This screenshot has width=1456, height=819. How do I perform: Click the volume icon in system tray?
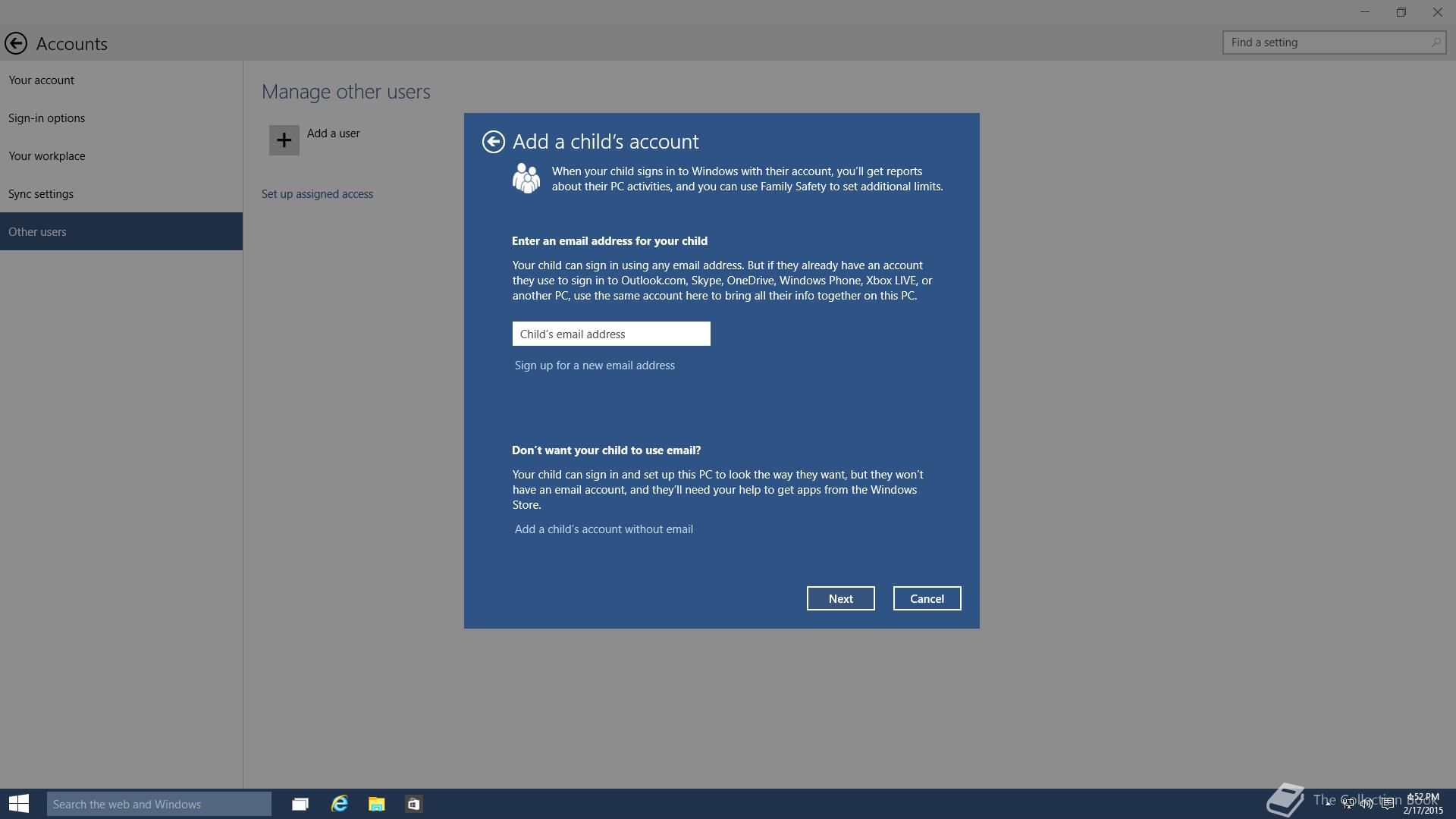coord(1367,804)
